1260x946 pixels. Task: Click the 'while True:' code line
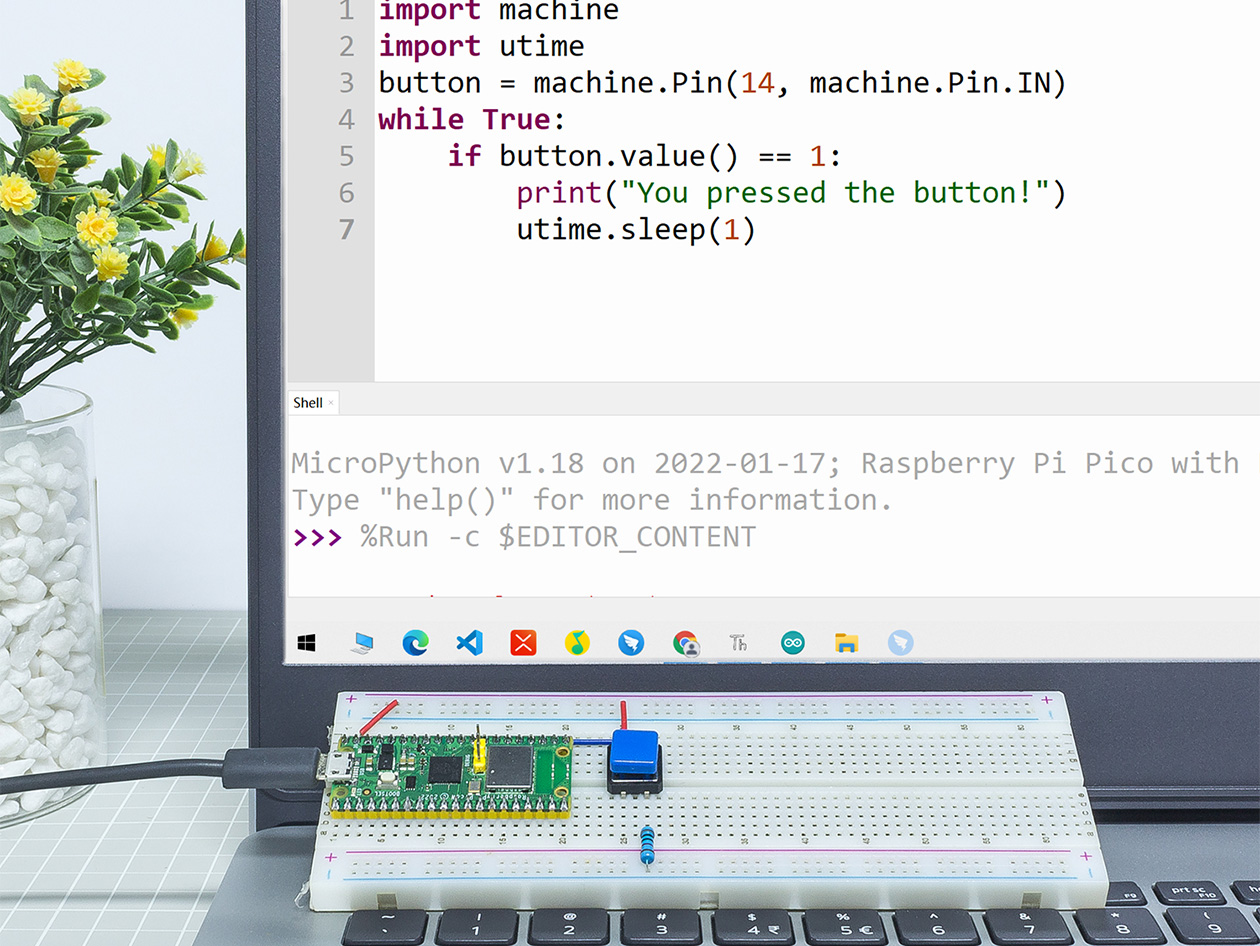(x=472, y=120)
